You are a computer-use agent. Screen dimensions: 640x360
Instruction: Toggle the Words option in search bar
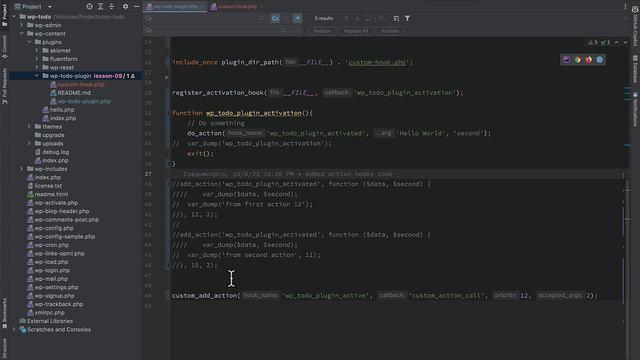(287, 18)
